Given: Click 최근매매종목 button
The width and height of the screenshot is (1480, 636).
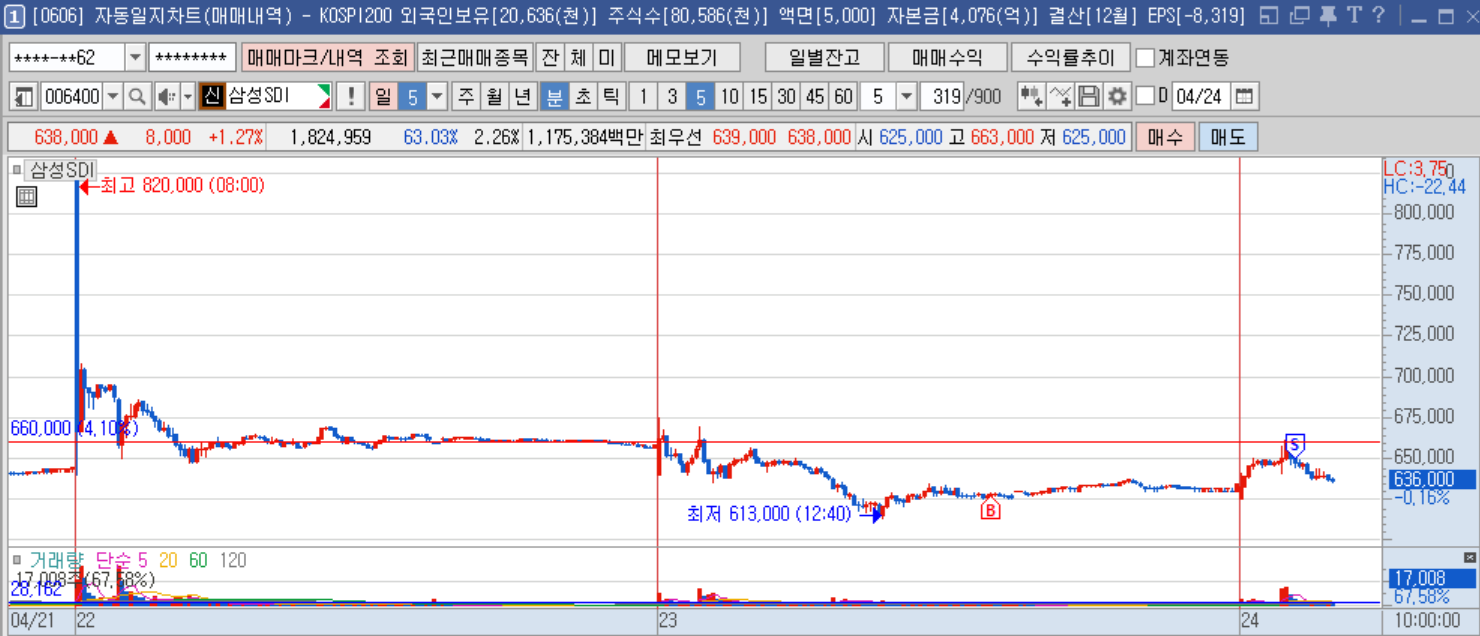Looking at the screenshot, I should click(x=475, y=58).
